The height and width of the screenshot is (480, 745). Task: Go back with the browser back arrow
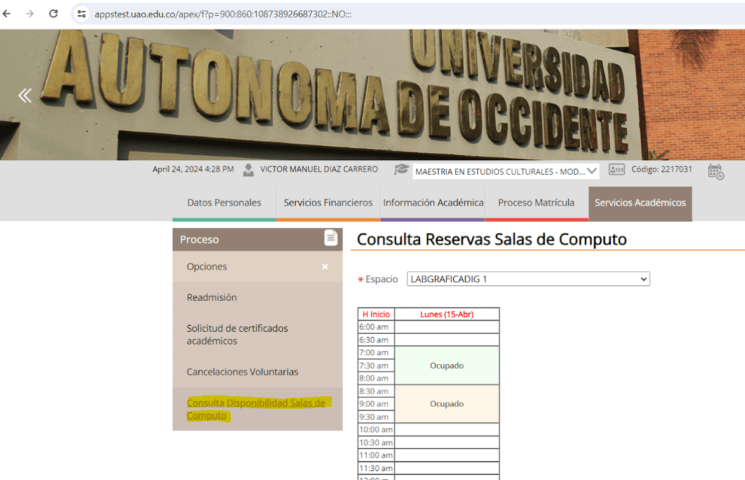[x=6, y=14]
